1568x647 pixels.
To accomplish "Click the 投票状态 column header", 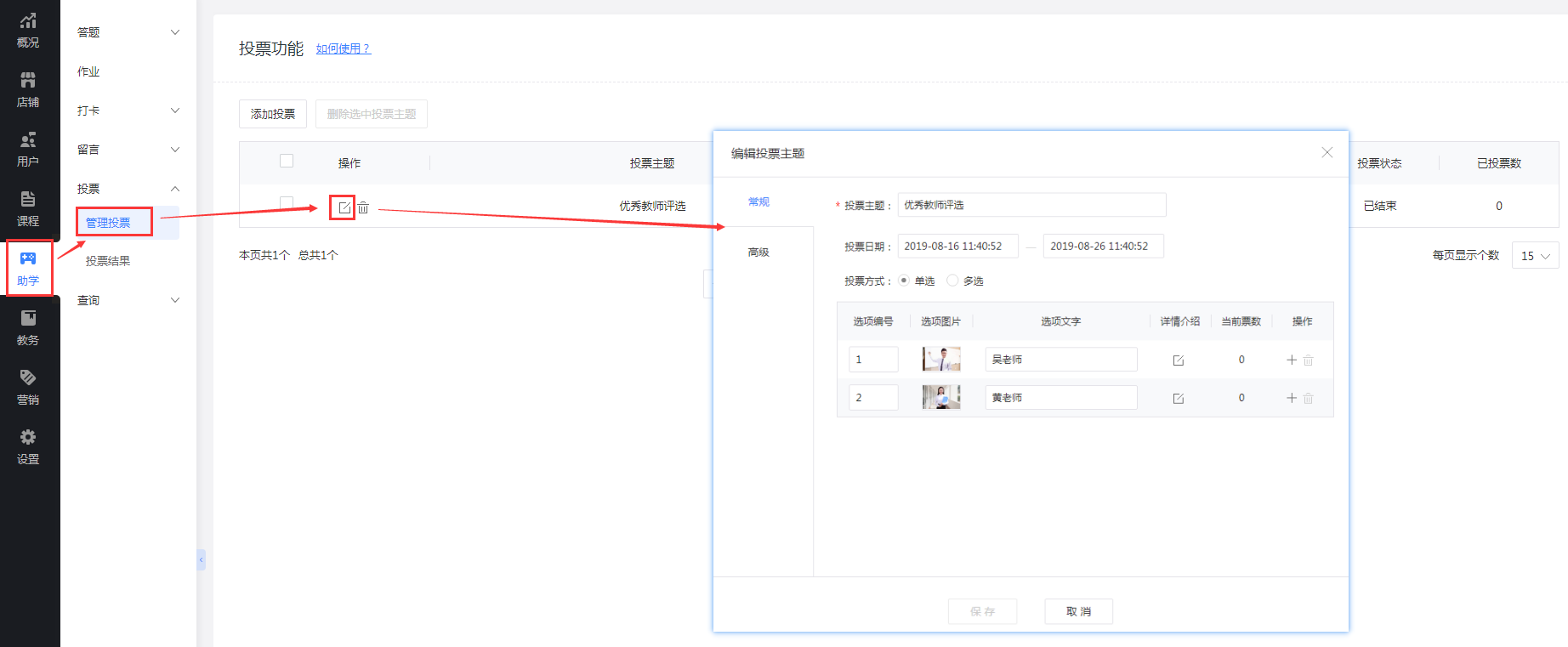I will click(1379, 163).
